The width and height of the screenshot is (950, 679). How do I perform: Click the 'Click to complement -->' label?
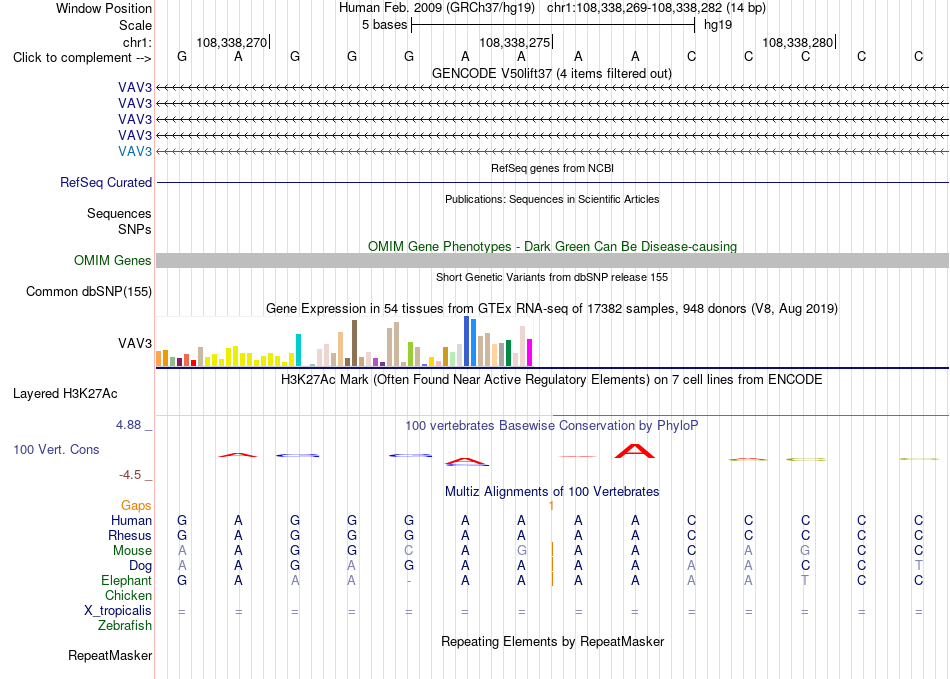click(82, 58)
